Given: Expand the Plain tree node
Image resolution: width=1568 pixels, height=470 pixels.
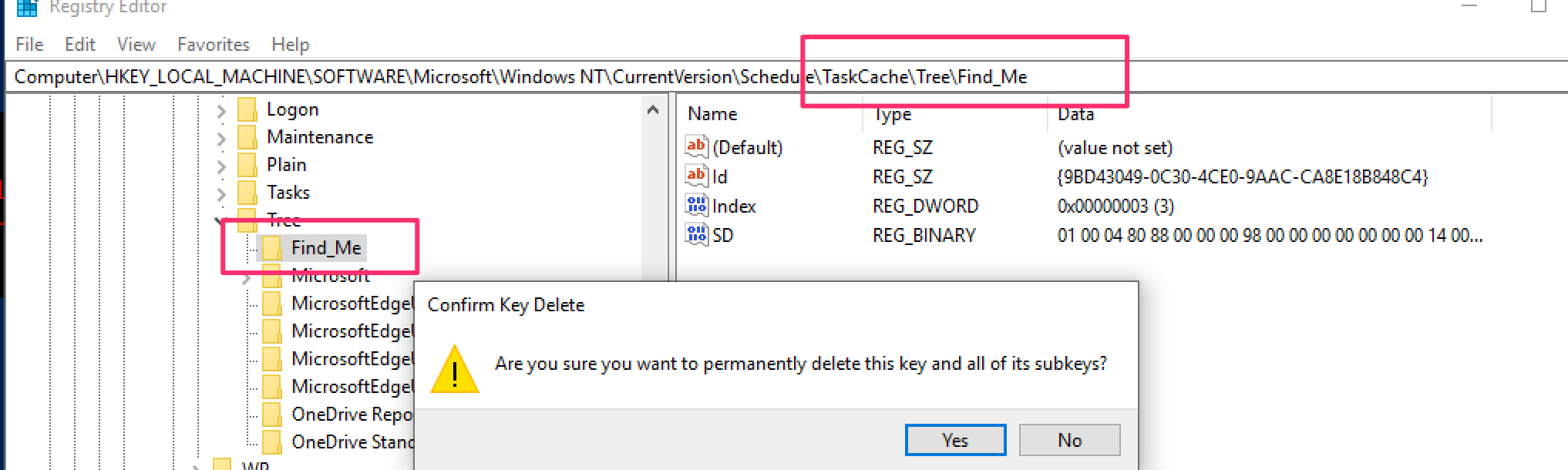Looking at the screenshot, I should point(221,166).
